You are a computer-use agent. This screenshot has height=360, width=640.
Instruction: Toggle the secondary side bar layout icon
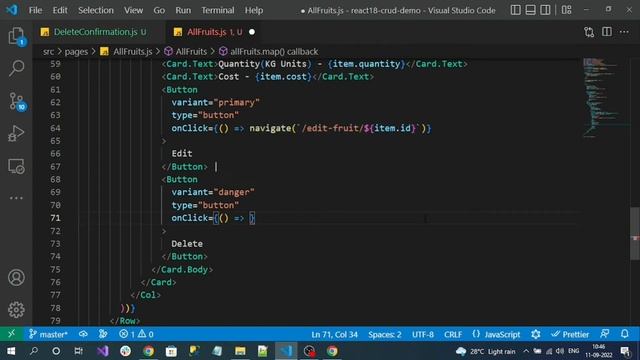coord(545,10)
